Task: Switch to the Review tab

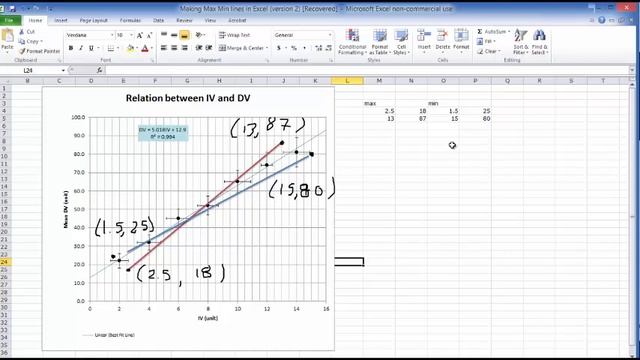Action: coord(184,20)
